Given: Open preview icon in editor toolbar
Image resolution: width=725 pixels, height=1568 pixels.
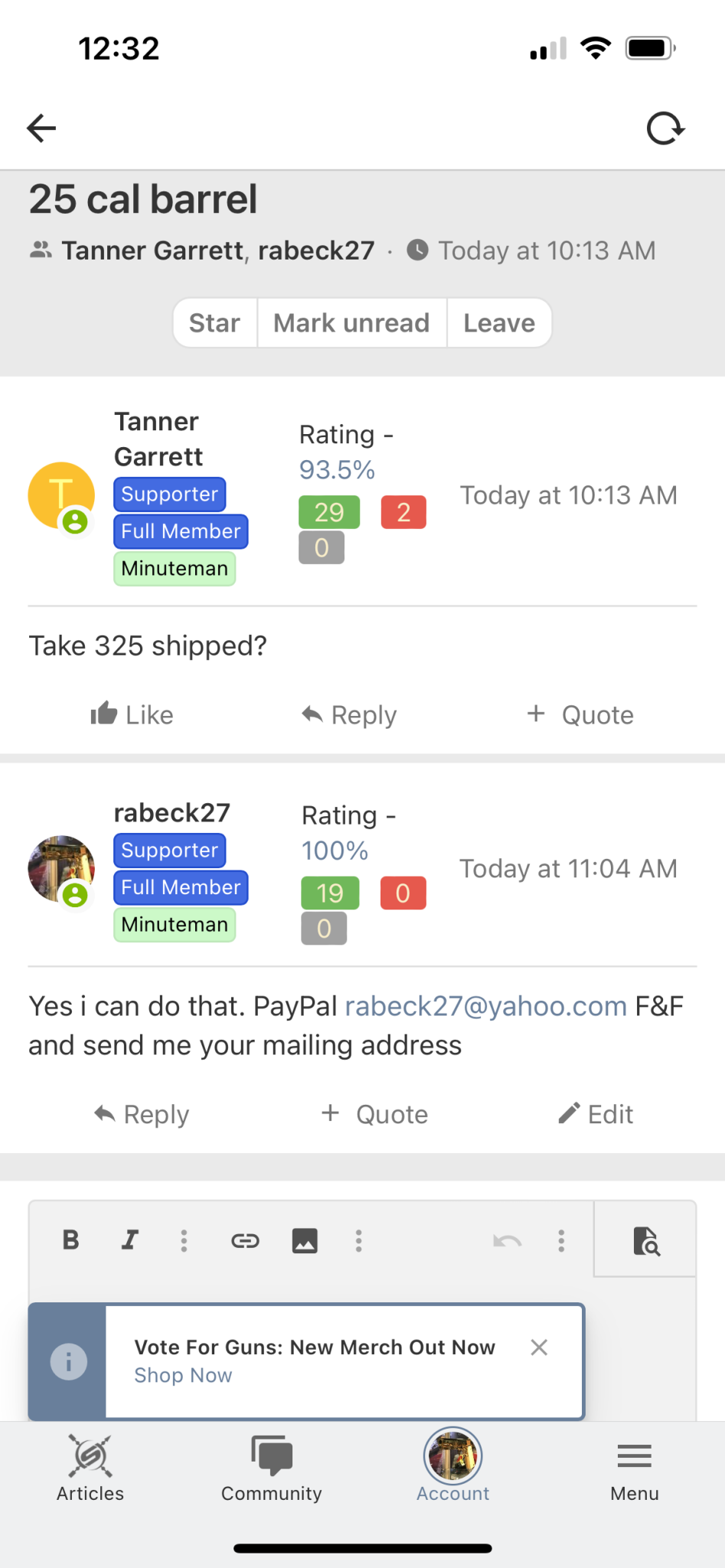Looking at the screenshot, I should [645, 1240].
